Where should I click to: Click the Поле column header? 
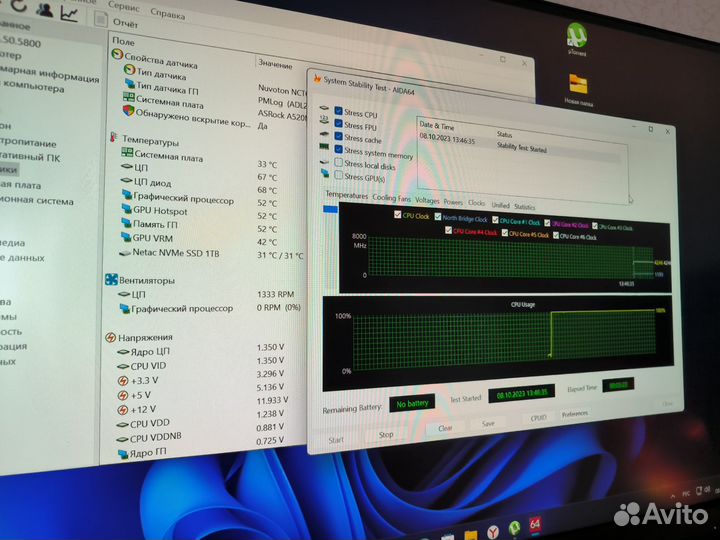pyautogui.click(x=124, y=41)
